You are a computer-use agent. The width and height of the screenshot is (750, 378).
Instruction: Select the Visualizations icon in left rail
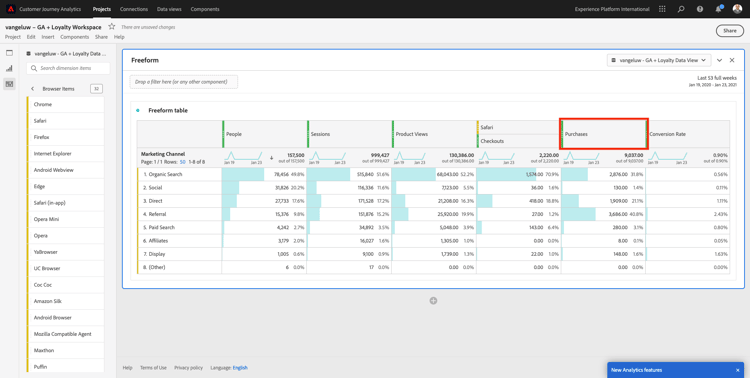[x=10, y=68]
